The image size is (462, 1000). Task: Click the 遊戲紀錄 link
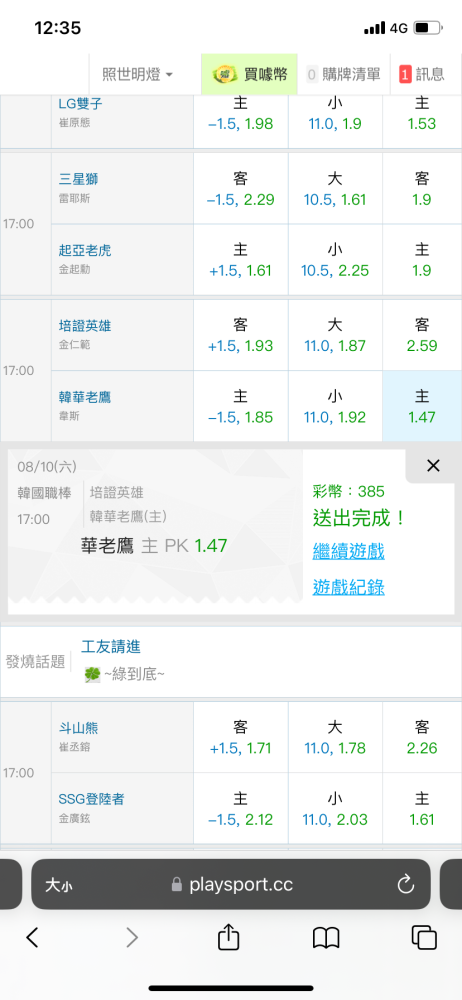point(348,587)
